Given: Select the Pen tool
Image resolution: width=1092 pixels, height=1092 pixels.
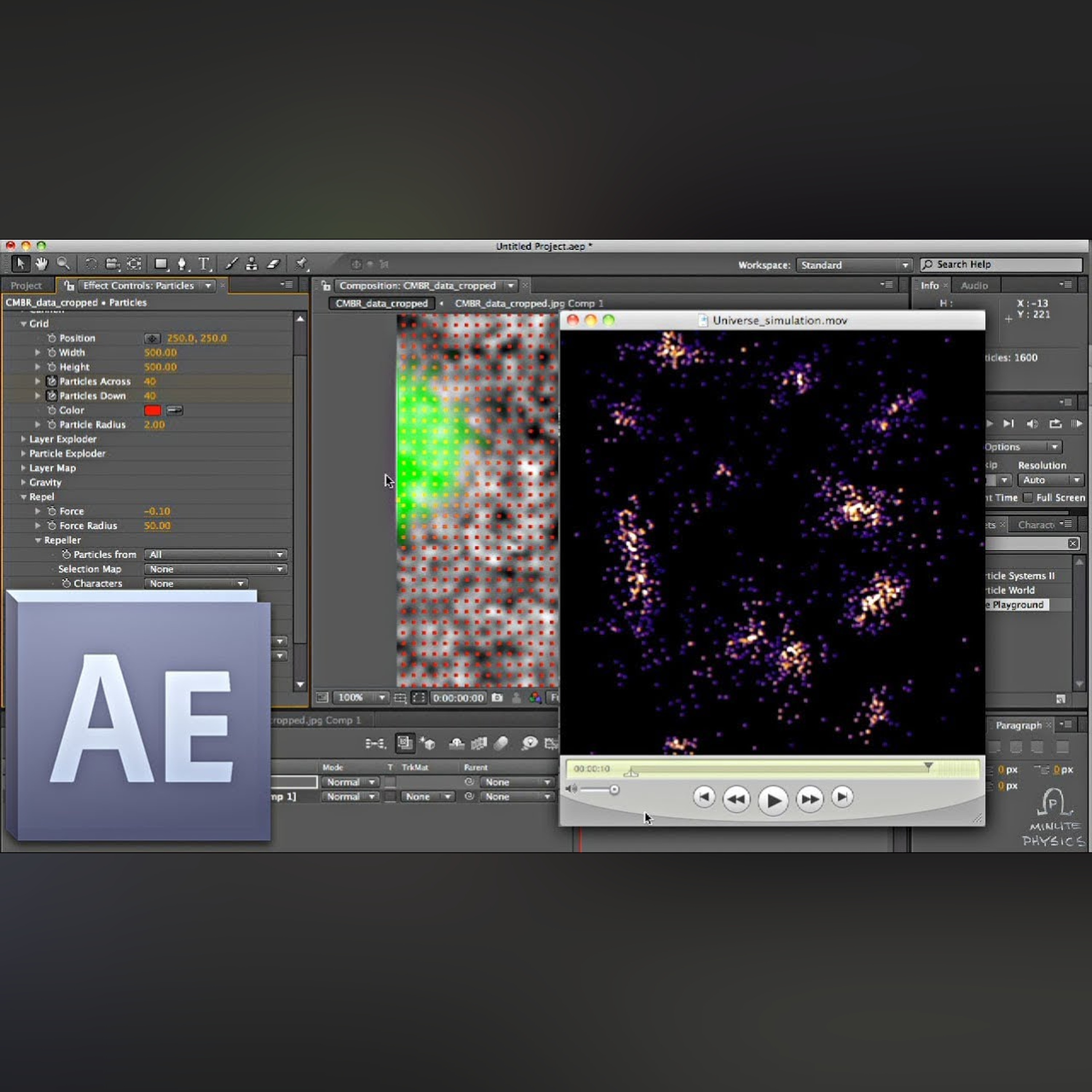Looking at the screenshot, I should [x=182, y=264].
